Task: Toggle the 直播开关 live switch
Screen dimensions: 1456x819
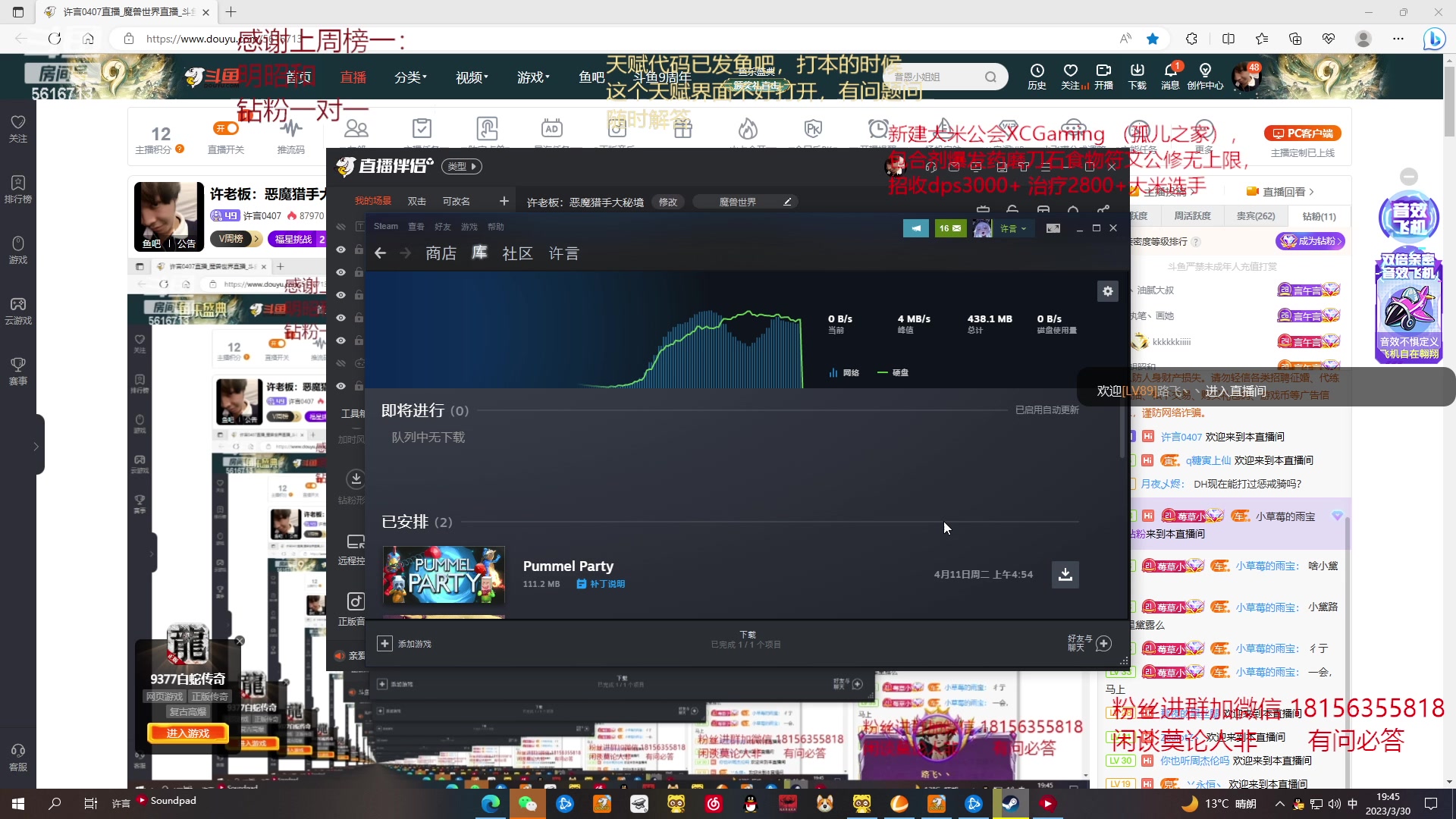Action: coord(226,128)
